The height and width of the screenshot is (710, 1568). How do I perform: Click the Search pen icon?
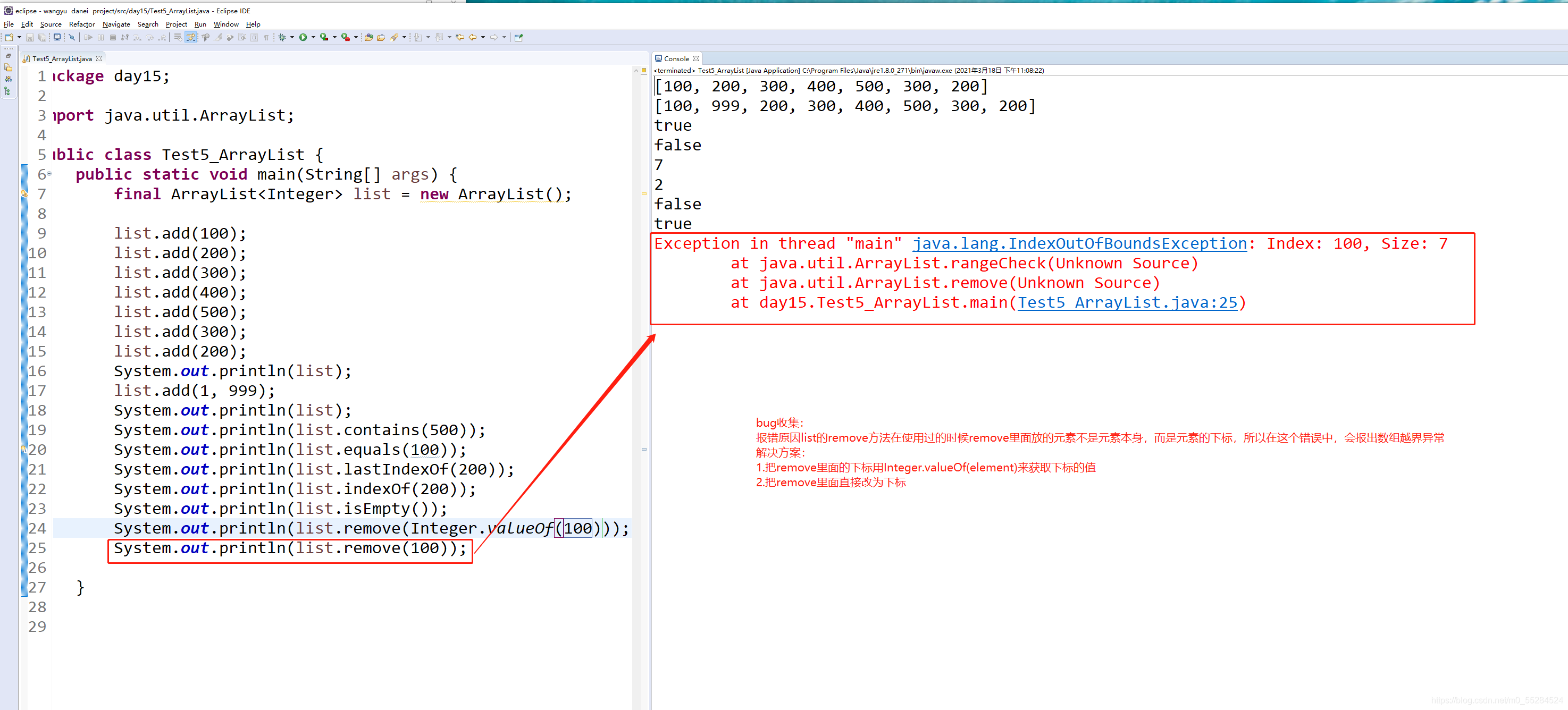(395, 37)
